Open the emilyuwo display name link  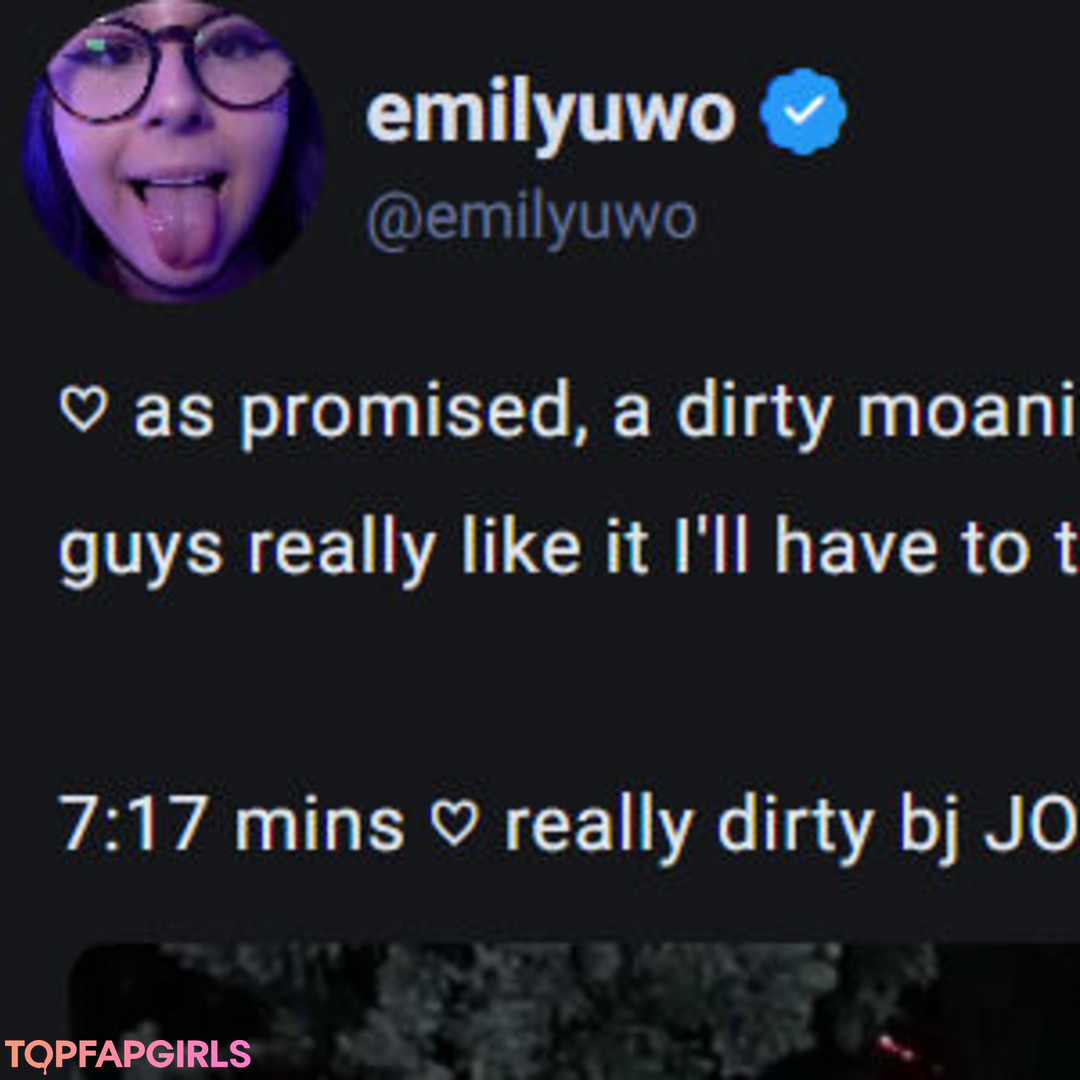[550, 114]
